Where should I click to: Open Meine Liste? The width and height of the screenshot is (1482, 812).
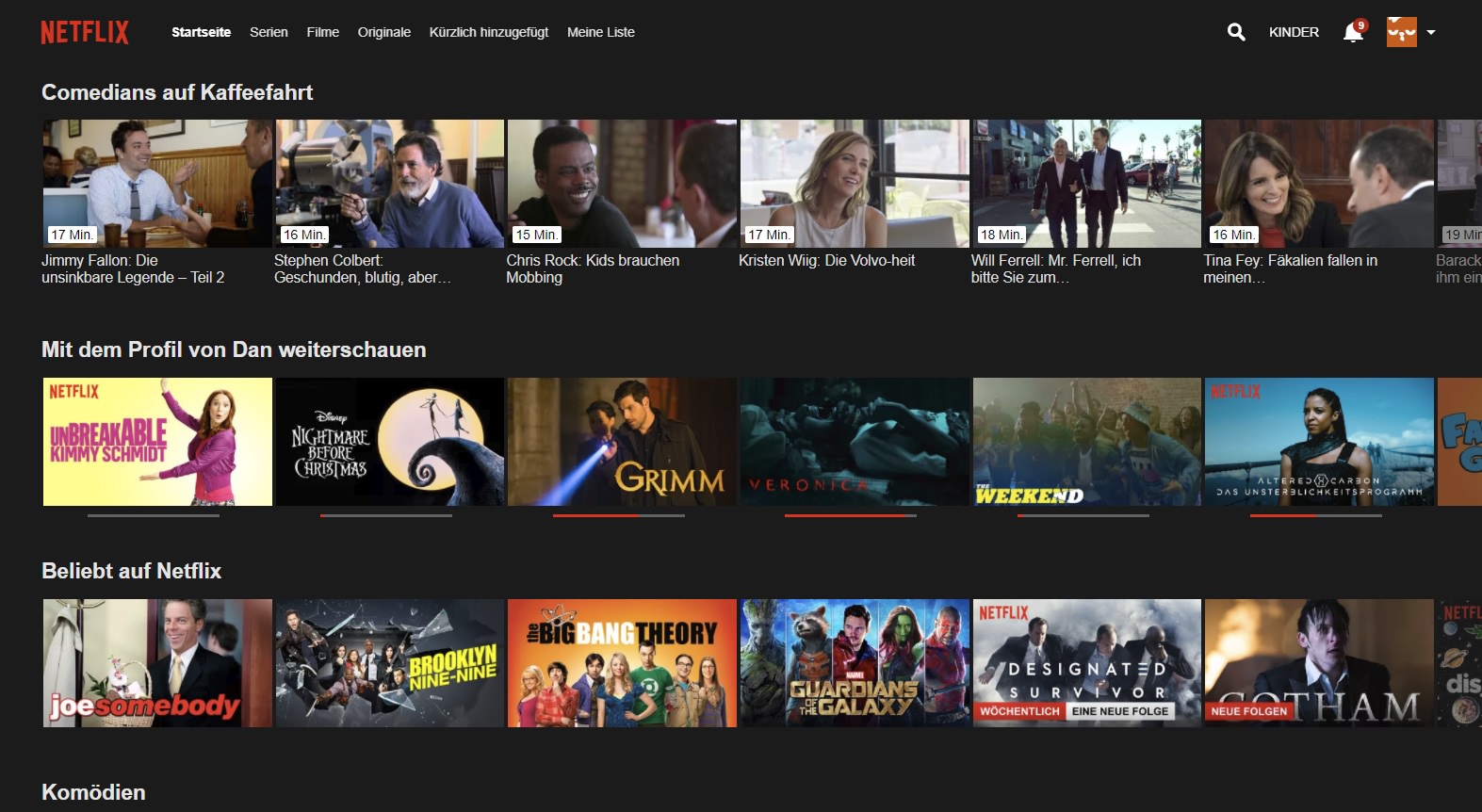coord(600,32)
